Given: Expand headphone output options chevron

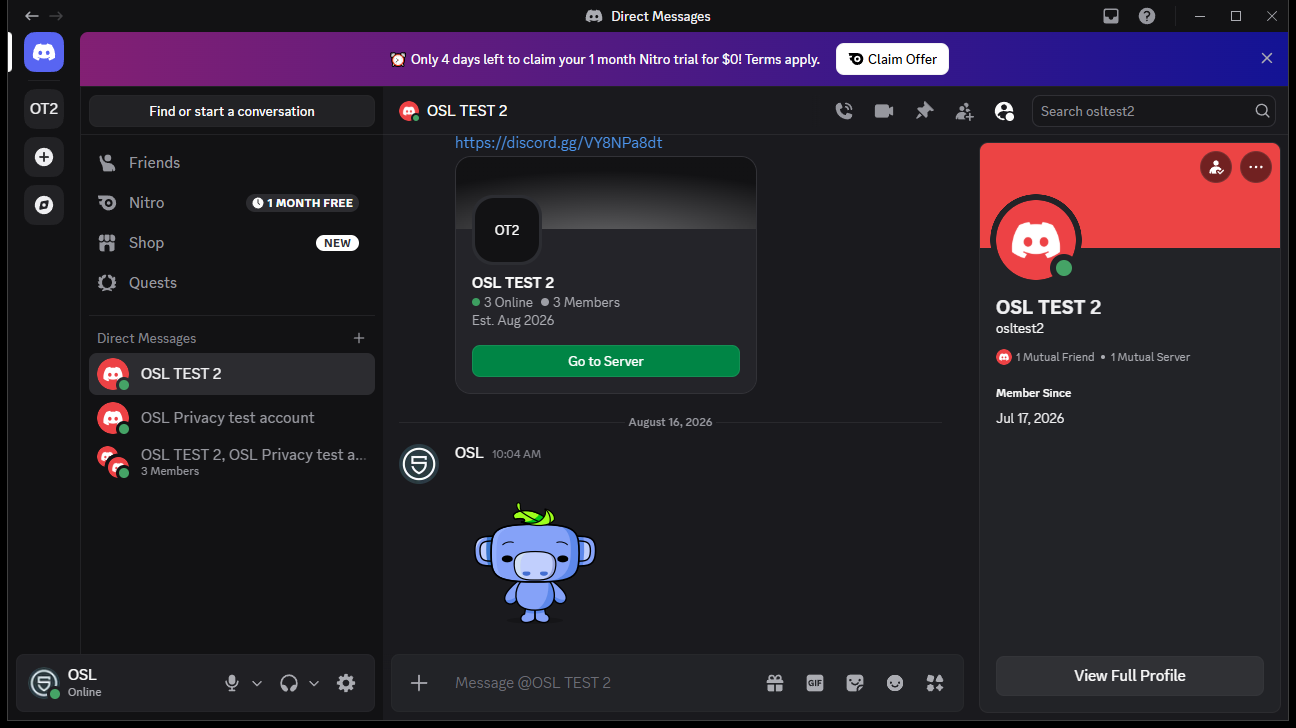Looking at the screenshot, I should click(314, 683).
